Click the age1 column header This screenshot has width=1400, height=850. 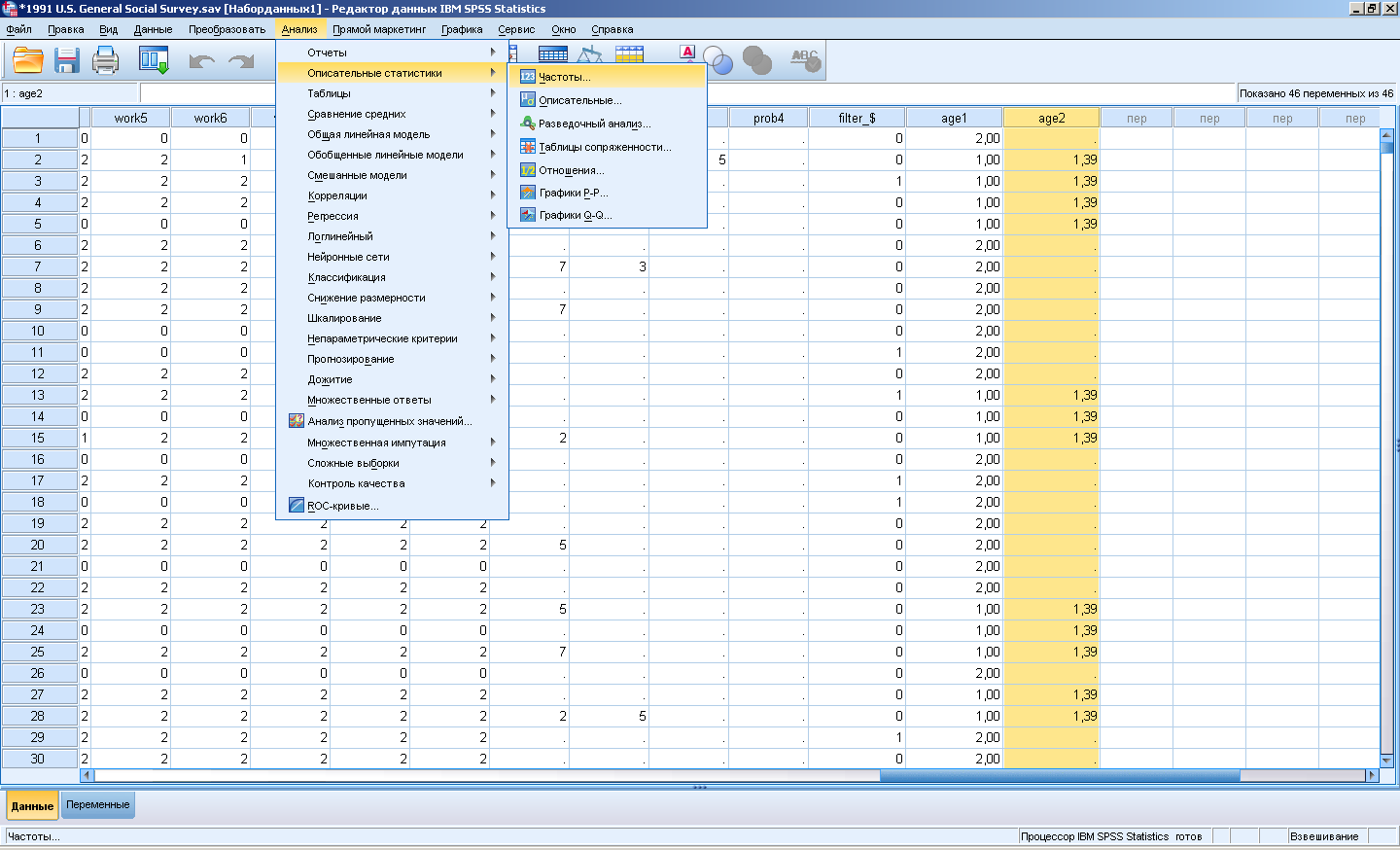954,118
